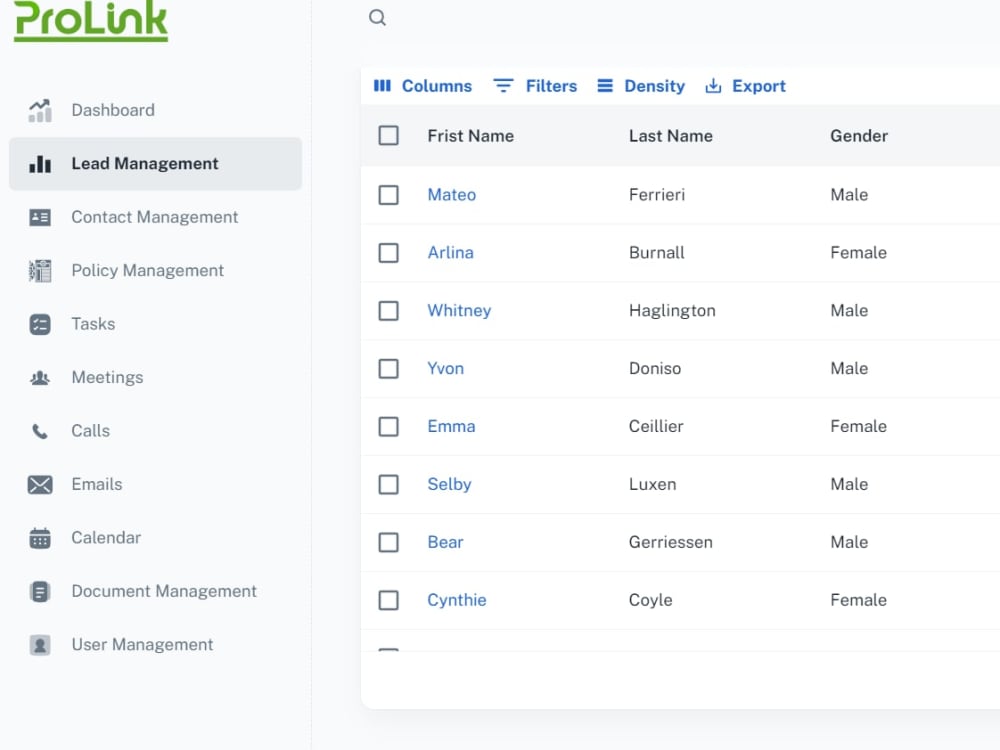Open lead Cynthie's record

(x=457, y=600)
